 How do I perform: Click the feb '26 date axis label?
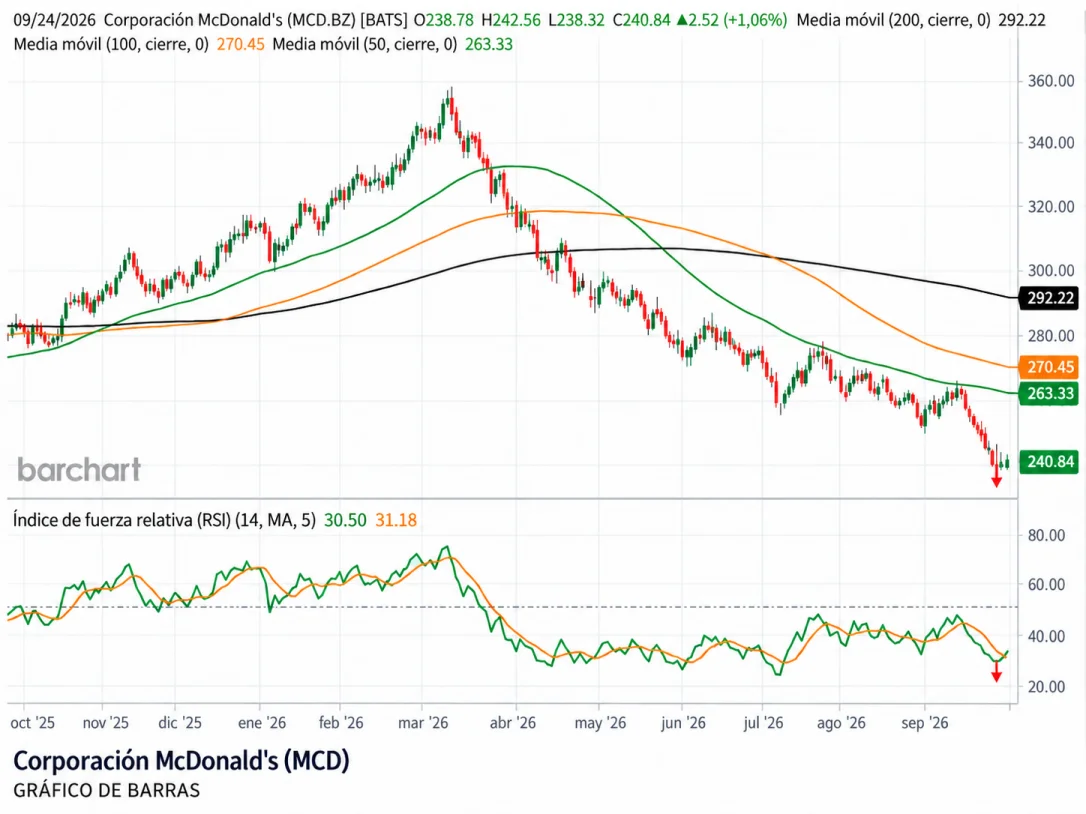(x=341, y=723)
